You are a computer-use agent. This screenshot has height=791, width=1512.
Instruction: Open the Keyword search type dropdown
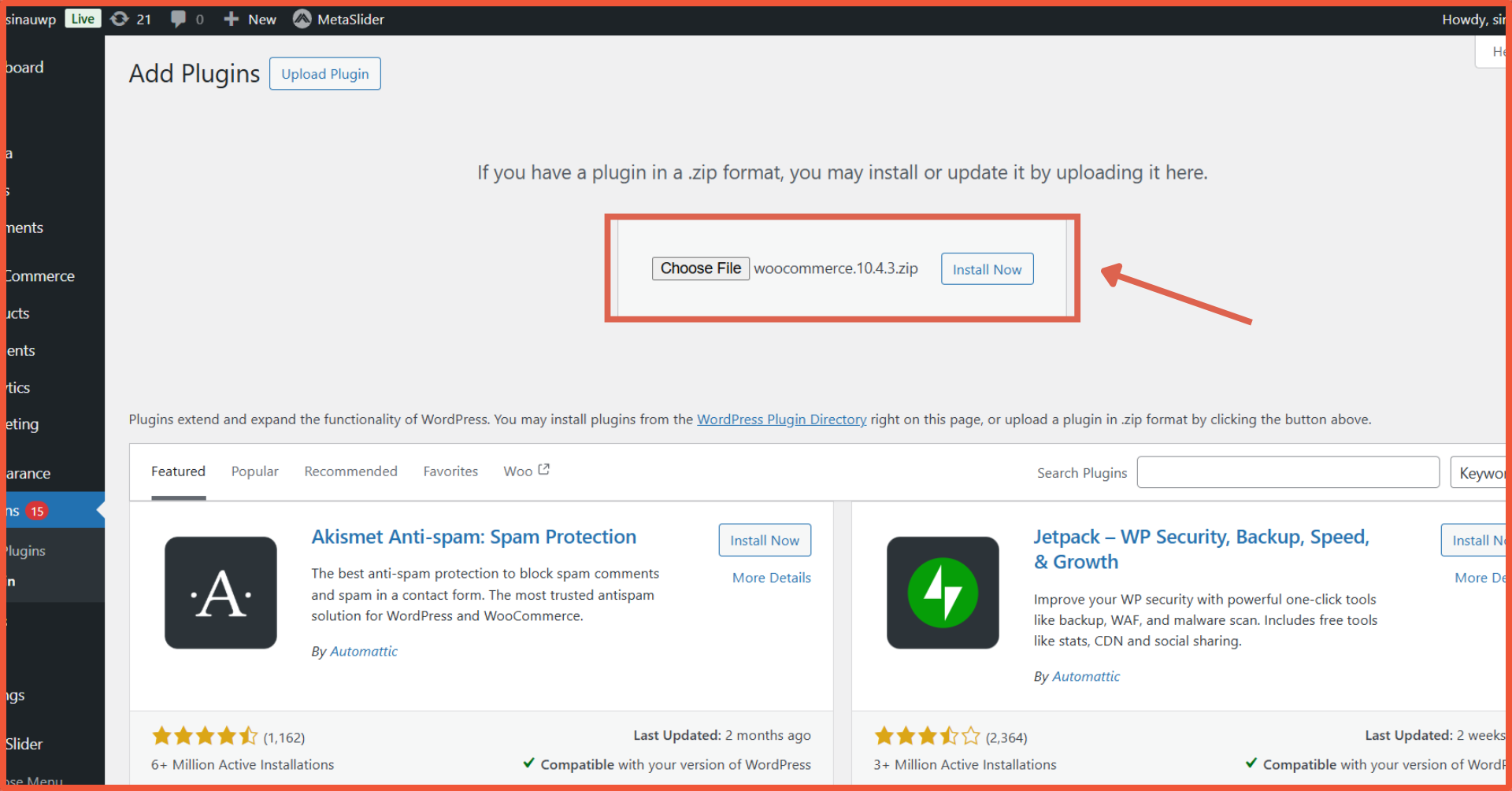(1478, 472)
